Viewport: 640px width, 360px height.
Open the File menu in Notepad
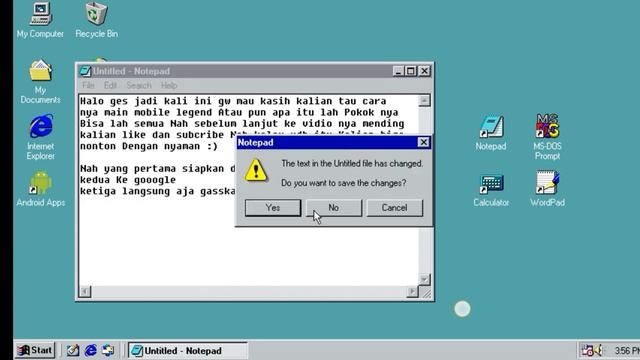pos(88,85)
